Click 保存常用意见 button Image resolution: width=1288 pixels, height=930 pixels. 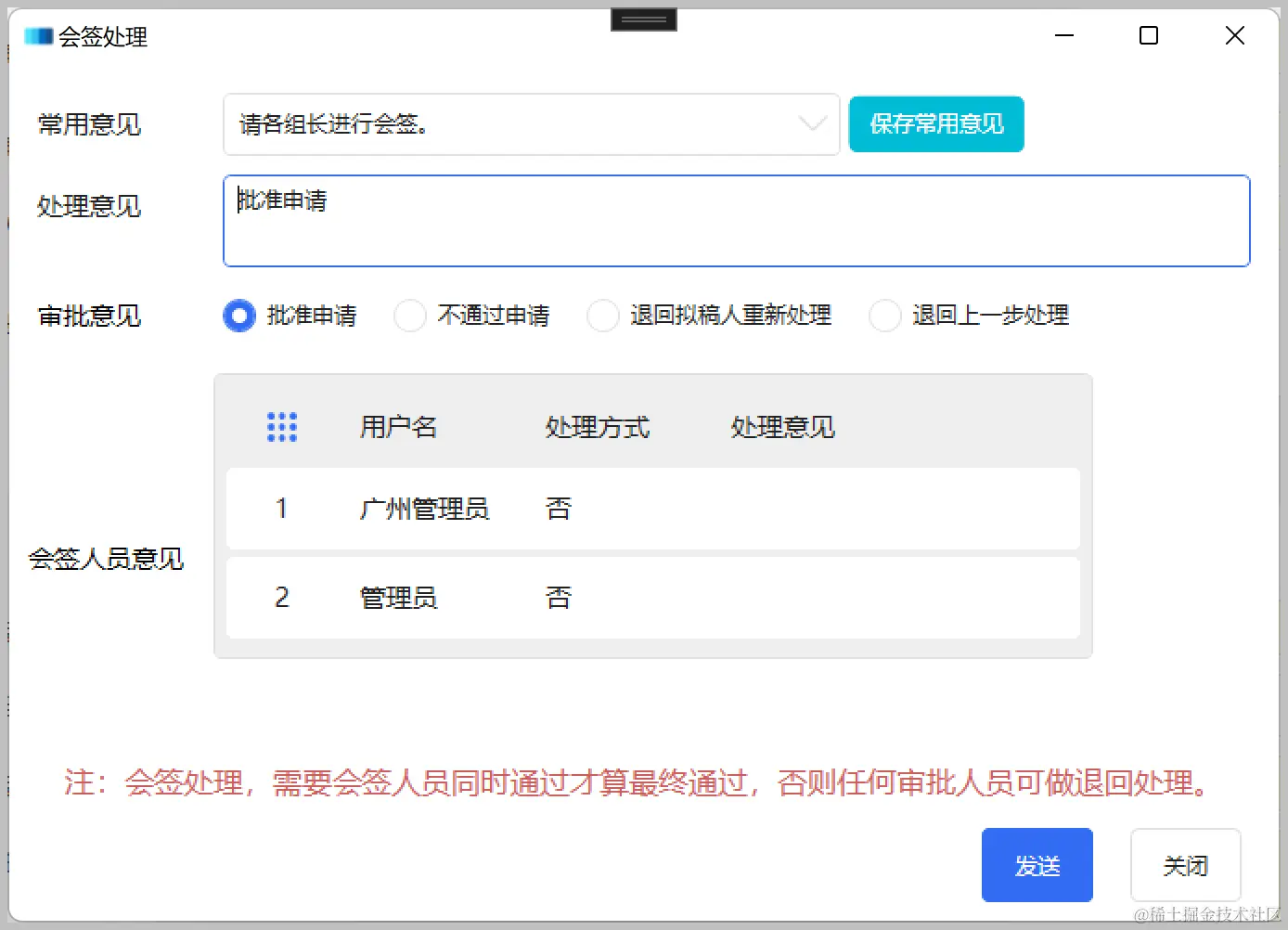pos(936,124)
